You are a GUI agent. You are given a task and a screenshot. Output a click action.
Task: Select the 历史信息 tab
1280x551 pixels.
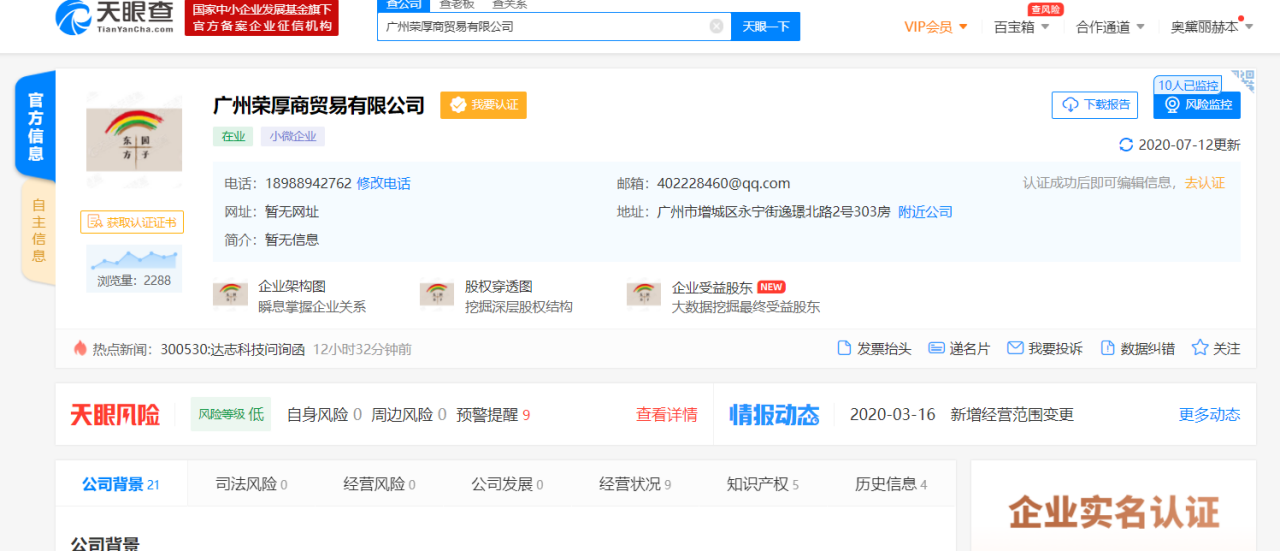(891, 484)
